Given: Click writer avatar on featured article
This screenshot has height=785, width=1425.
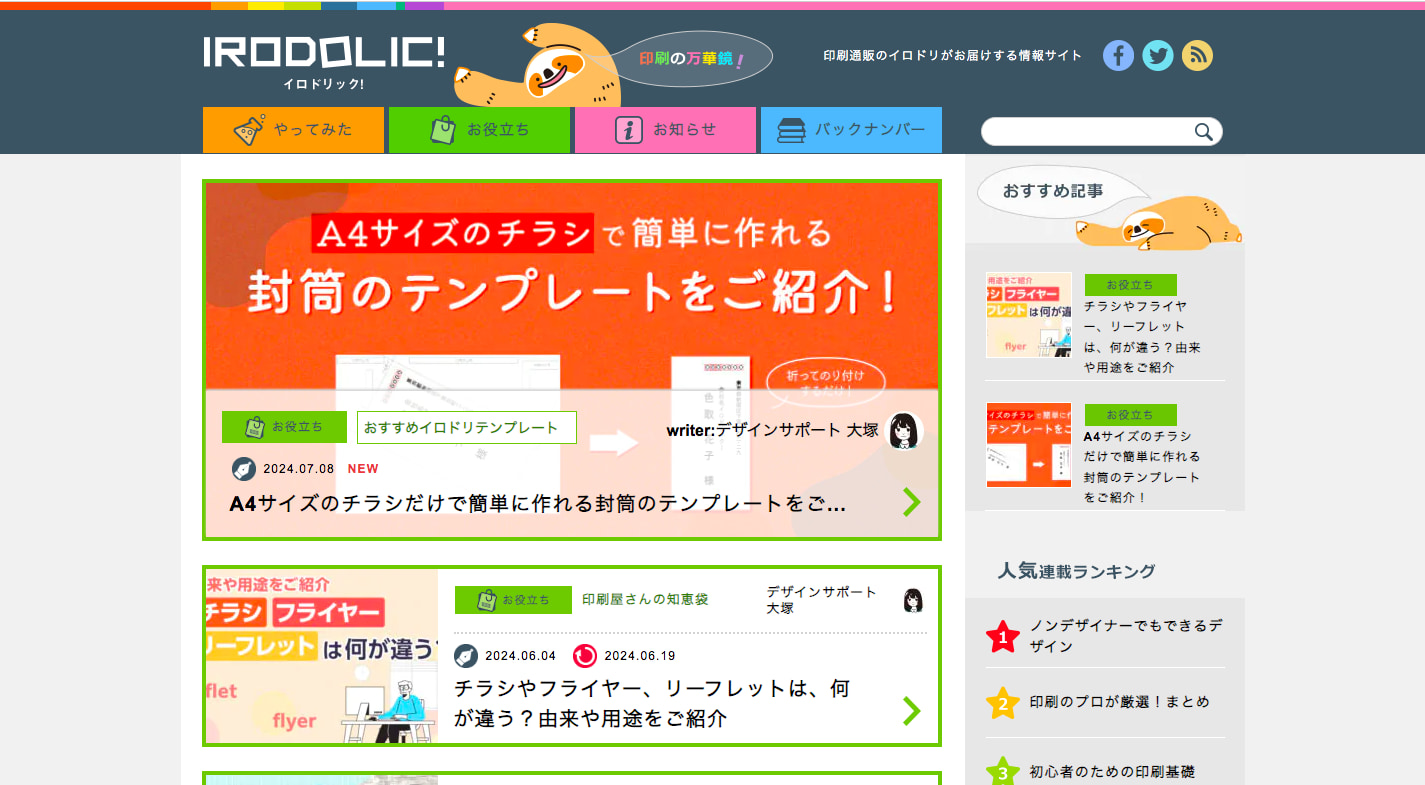Looking at the screenshot, I should coord(905,430).
